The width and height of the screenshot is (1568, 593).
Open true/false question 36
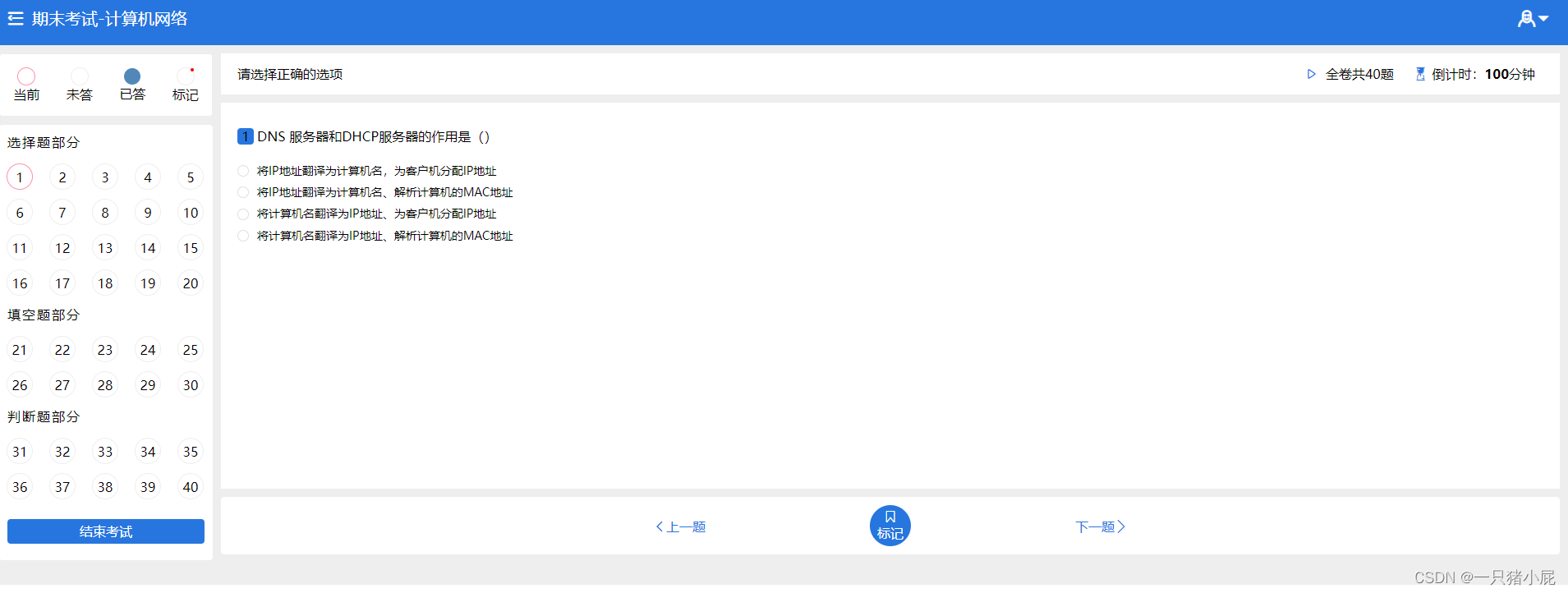pyautogui.click(x=20, y=487)
